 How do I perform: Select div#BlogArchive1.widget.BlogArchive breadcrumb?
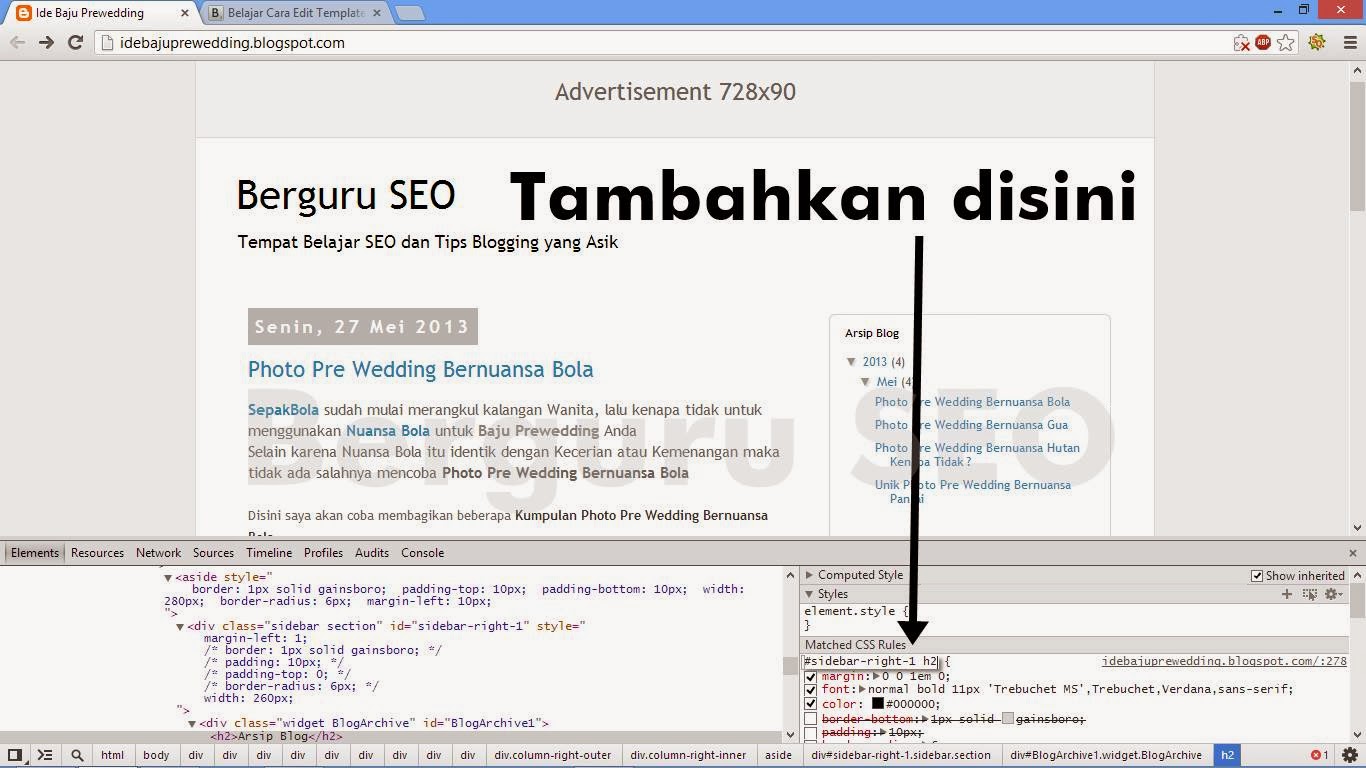tap(1106, 755)
